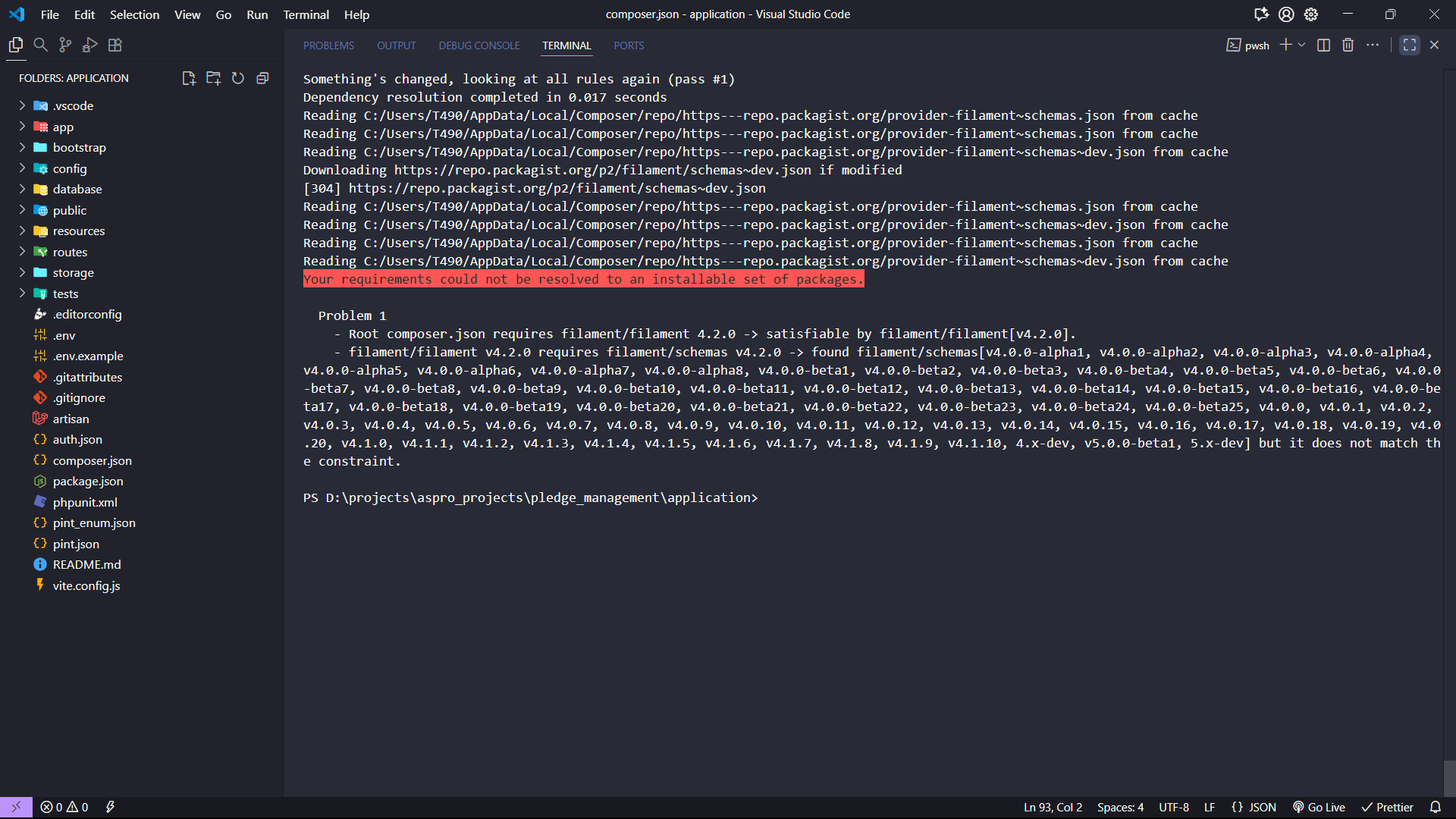
Task: Expand the database folder
Action: coord(77,189)
